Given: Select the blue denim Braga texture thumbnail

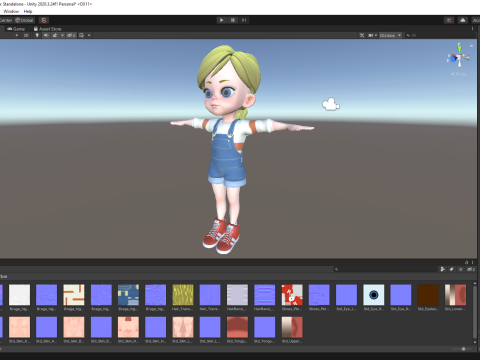Looking at the screenshot, I should (x=128, y=295).
